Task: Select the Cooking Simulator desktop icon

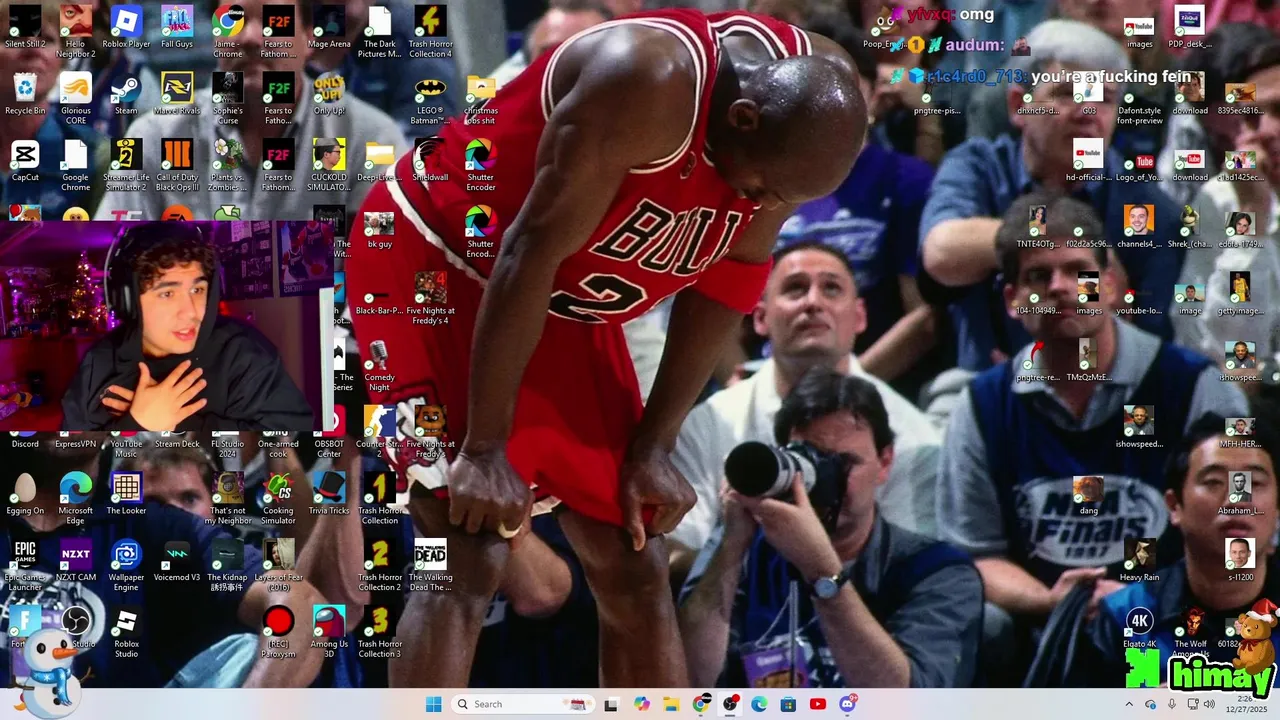Action: point(278,498)
